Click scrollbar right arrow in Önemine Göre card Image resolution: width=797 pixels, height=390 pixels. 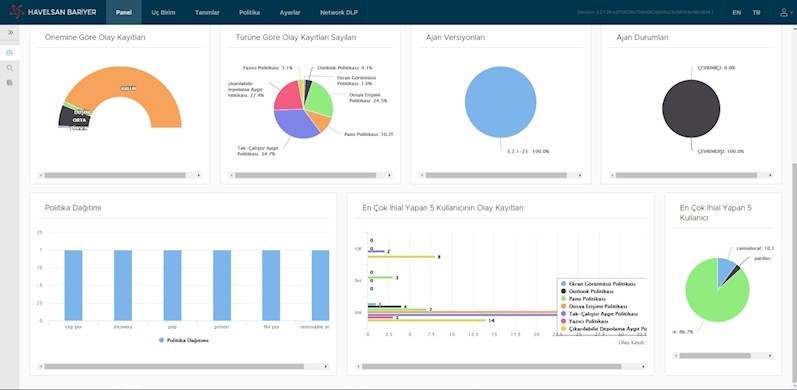(199, 175)
